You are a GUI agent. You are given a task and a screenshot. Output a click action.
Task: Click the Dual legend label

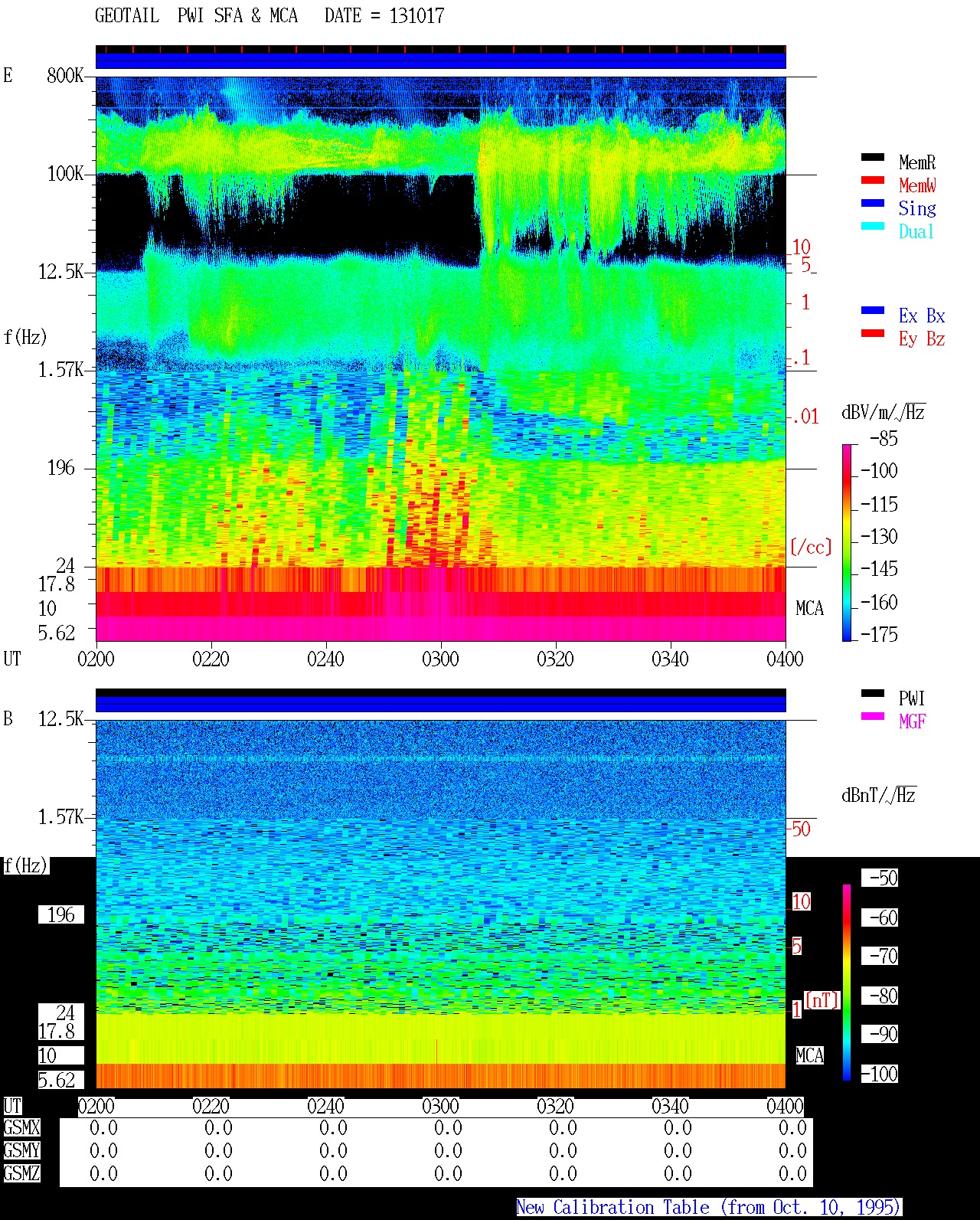click(x=917, y=231)
